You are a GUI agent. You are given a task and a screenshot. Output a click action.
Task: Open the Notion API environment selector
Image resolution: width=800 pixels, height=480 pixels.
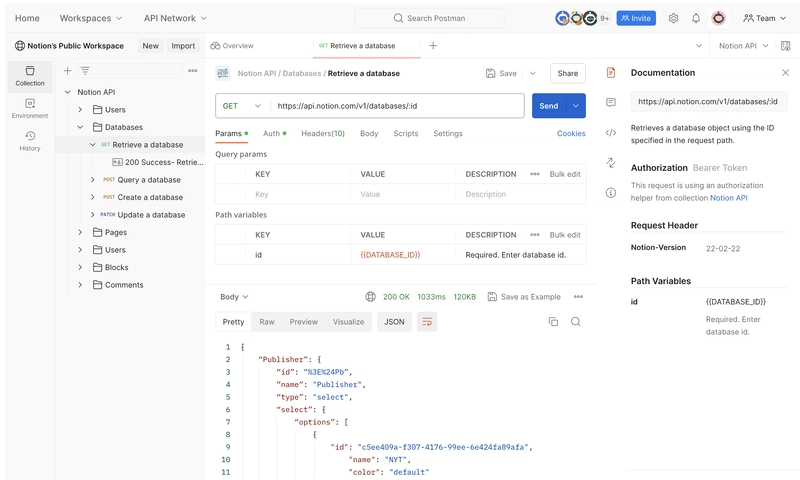[743, 46]
